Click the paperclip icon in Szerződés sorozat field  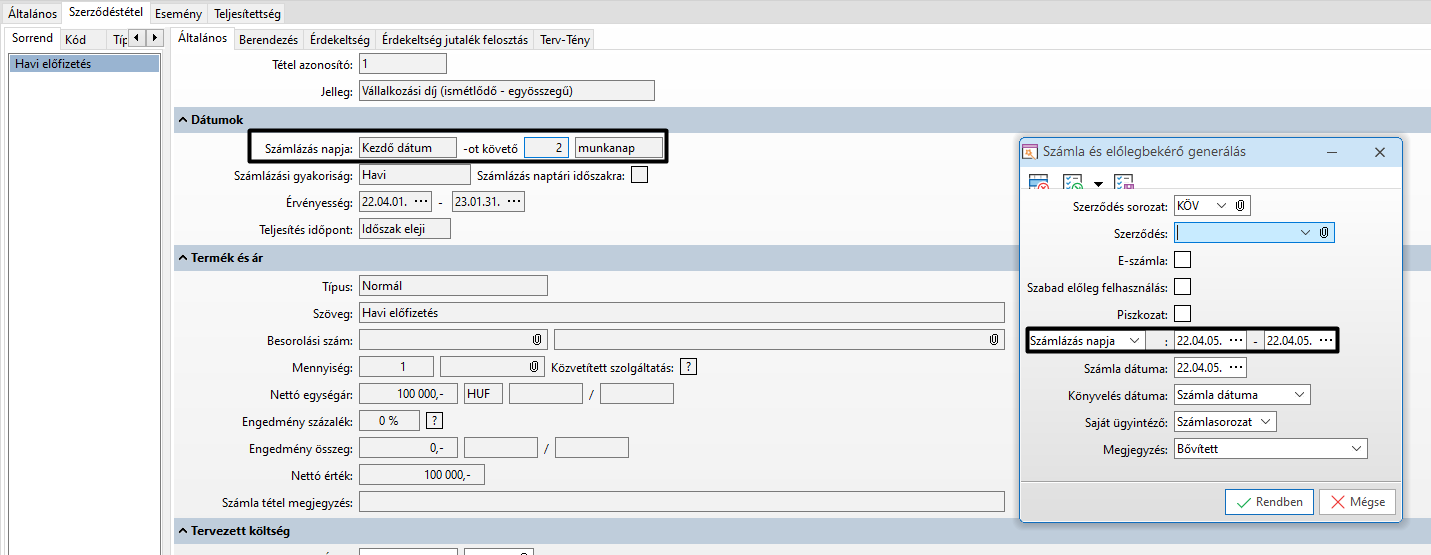(x=1240, y=205)
